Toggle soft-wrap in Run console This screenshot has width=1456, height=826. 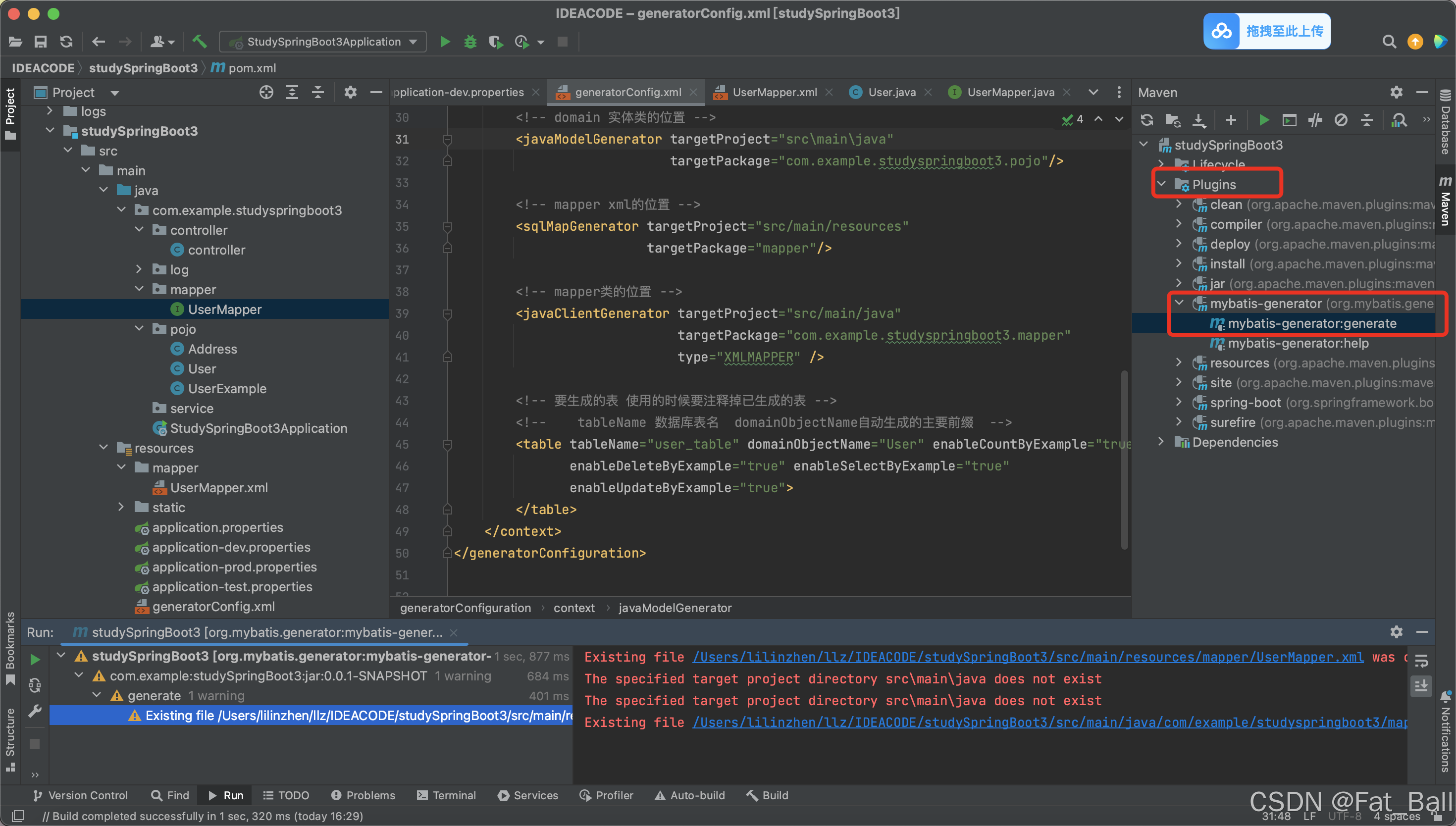point(1421,662)
